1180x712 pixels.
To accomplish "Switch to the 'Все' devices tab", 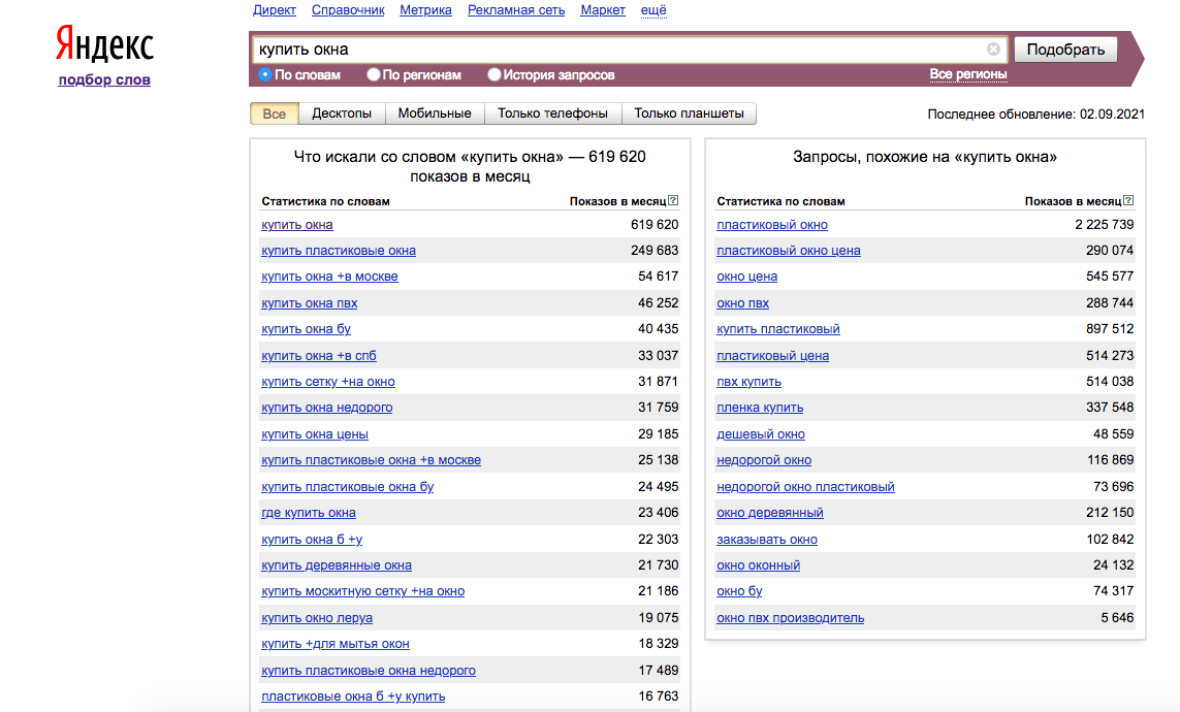I will pyautogui.click(x=274, y=114).
